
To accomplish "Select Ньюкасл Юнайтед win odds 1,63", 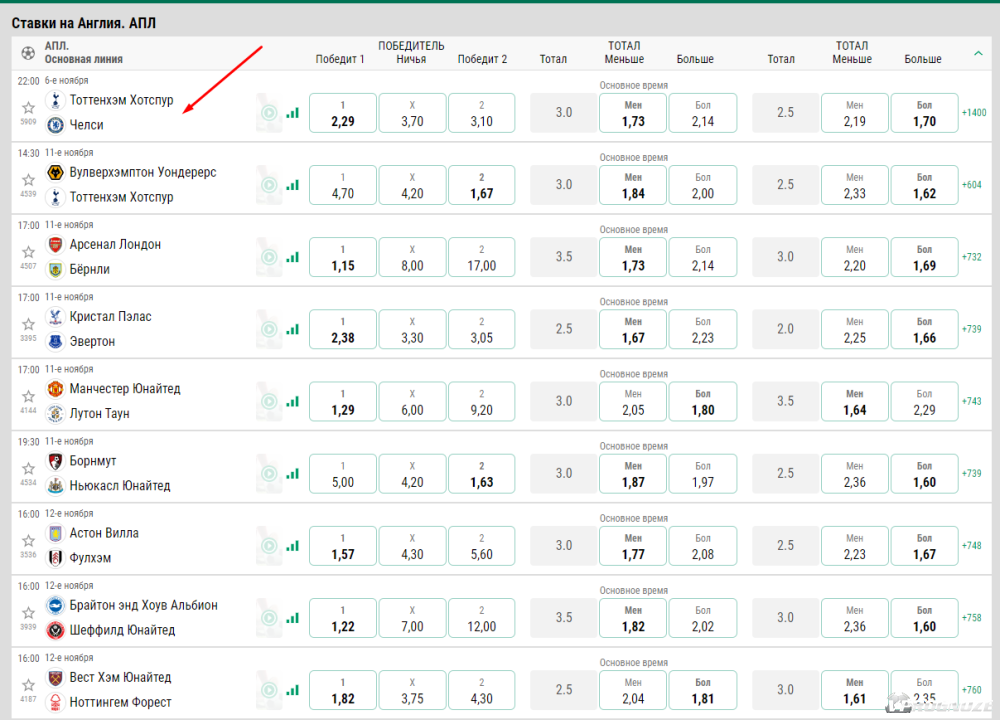I will (x=482, y=473).
